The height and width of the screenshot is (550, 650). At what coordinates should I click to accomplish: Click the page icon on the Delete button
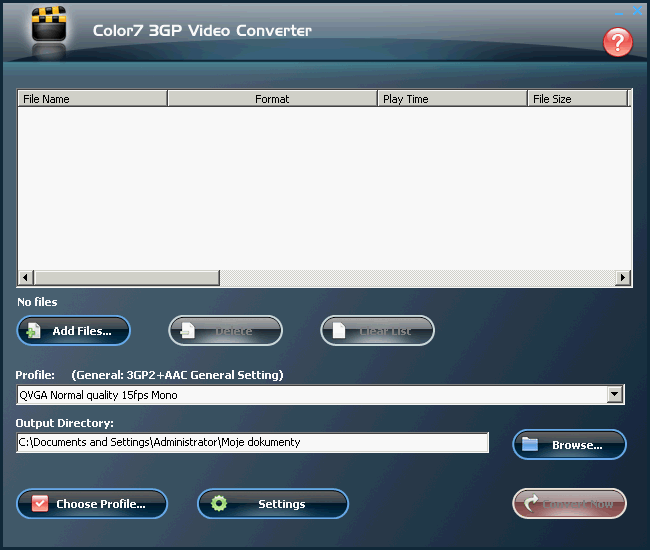tap(187, 331)
